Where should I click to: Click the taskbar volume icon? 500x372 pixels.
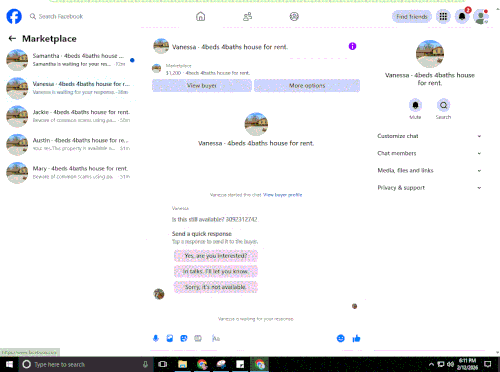(450, 364)
